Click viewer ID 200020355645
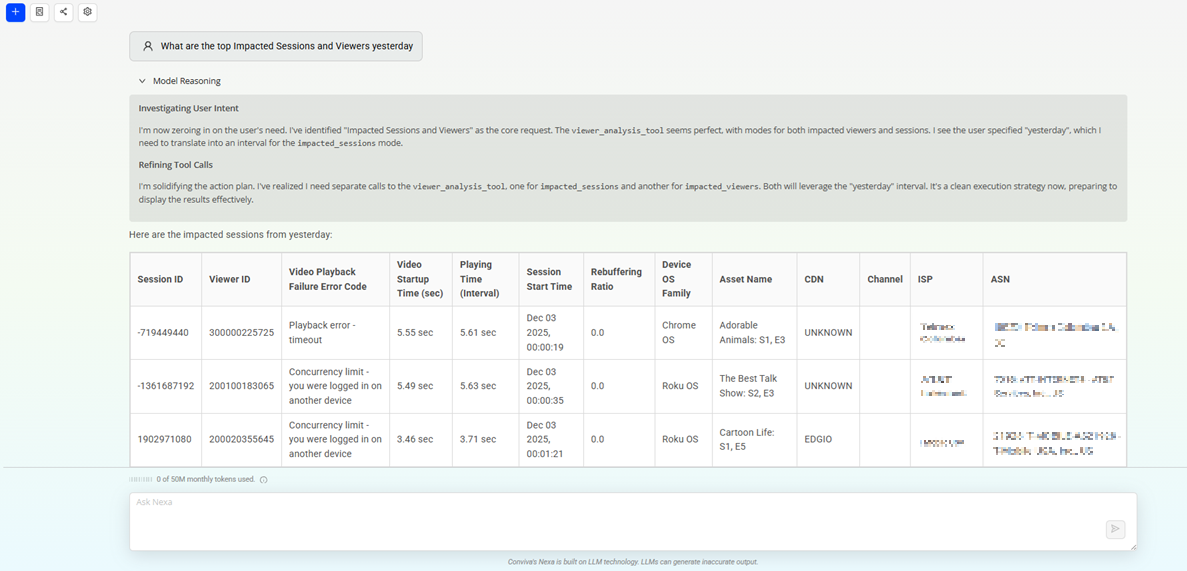Viewport: 1187px width, 571px height. [x=241, y=438]
